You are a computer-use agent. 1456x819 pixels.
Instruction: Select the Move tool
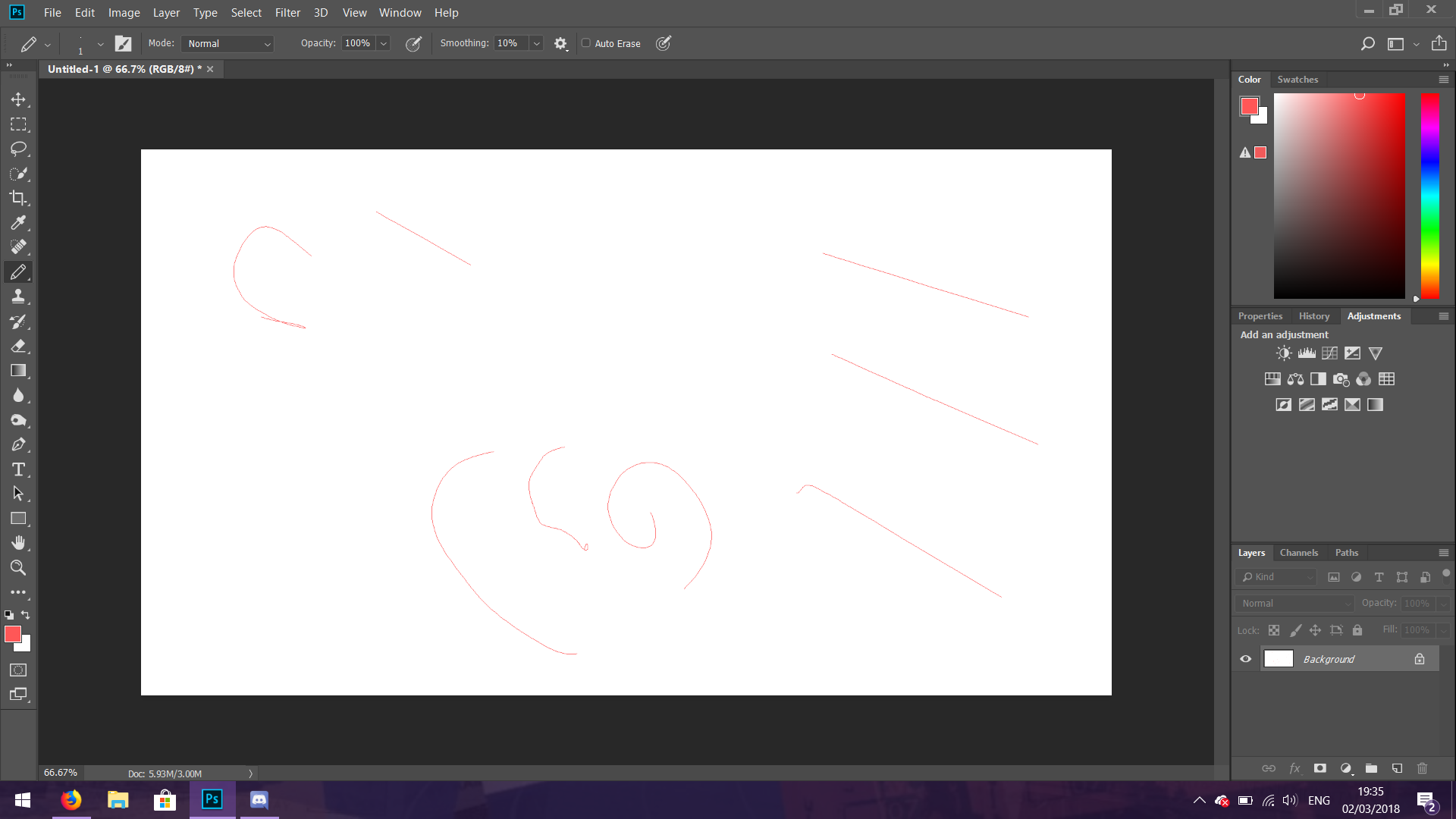coord(18,99)
